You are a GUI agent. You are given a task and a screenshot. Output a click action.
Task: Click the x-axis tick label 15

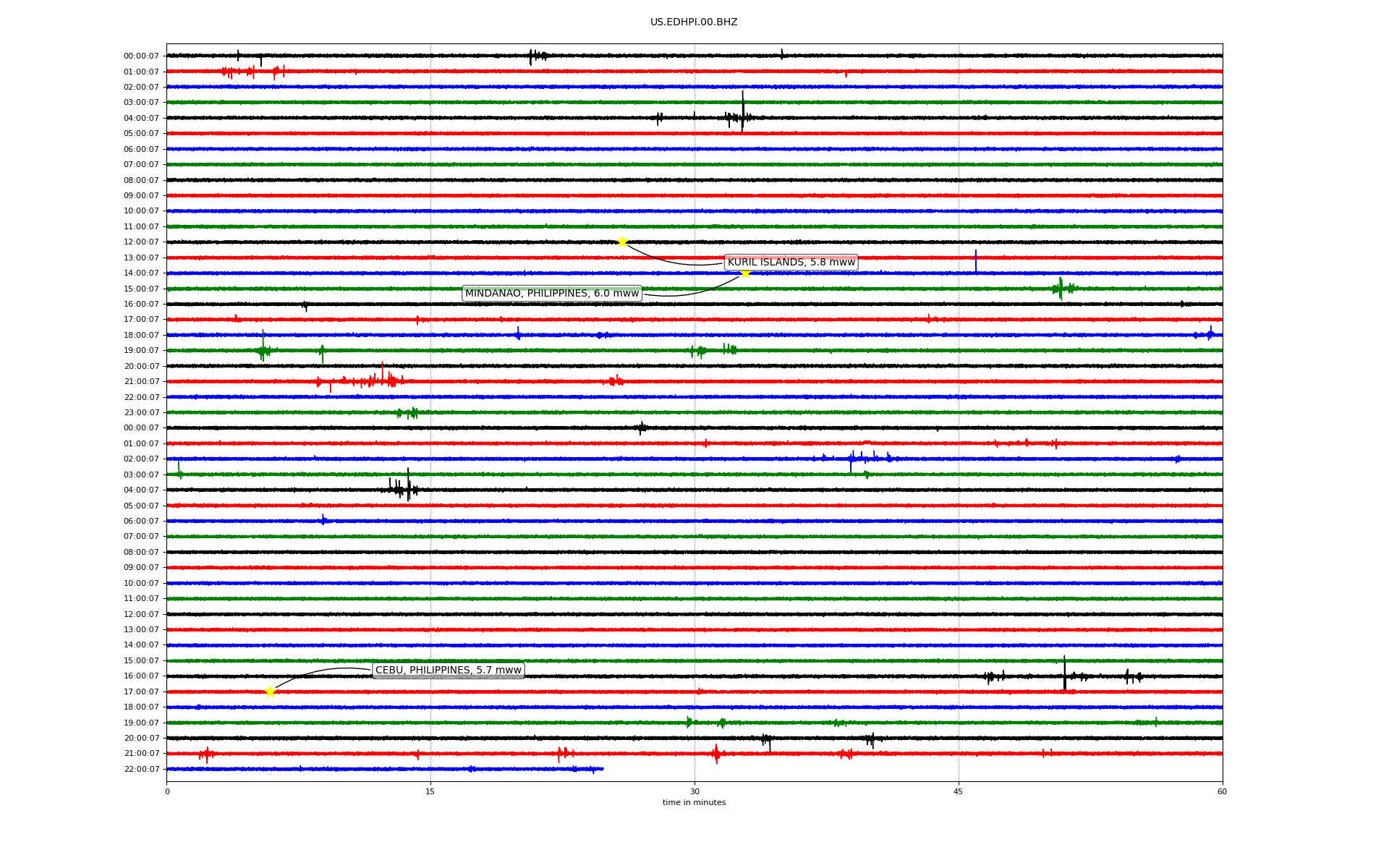[430, 791]
